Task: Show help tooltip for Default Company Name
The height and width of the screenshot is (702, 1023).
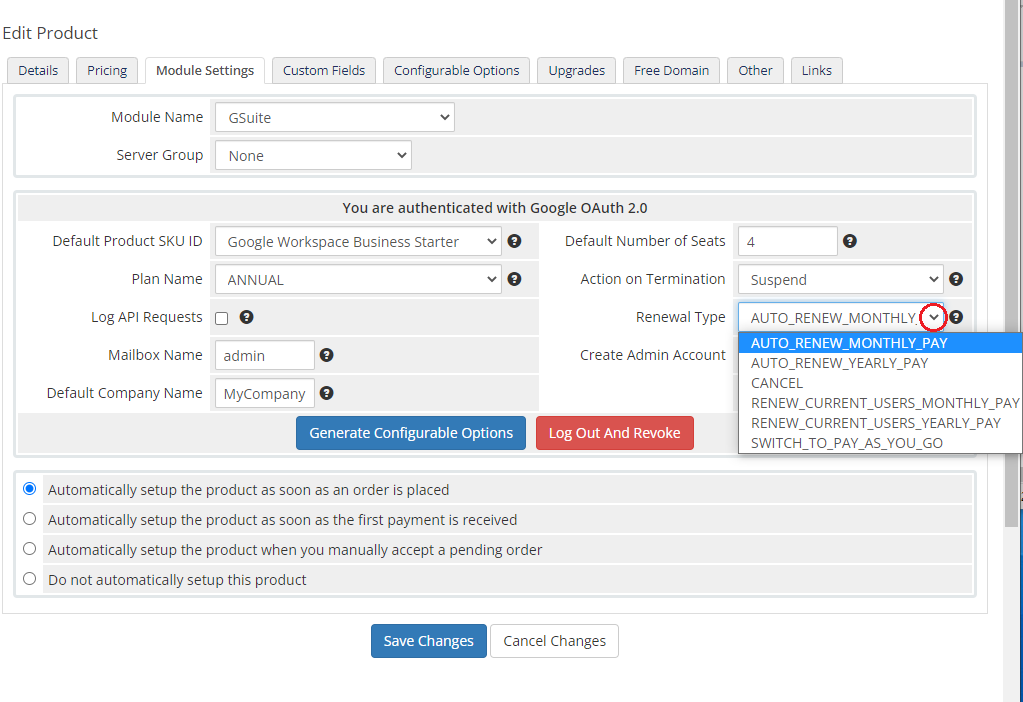Action: coord(326,393)
